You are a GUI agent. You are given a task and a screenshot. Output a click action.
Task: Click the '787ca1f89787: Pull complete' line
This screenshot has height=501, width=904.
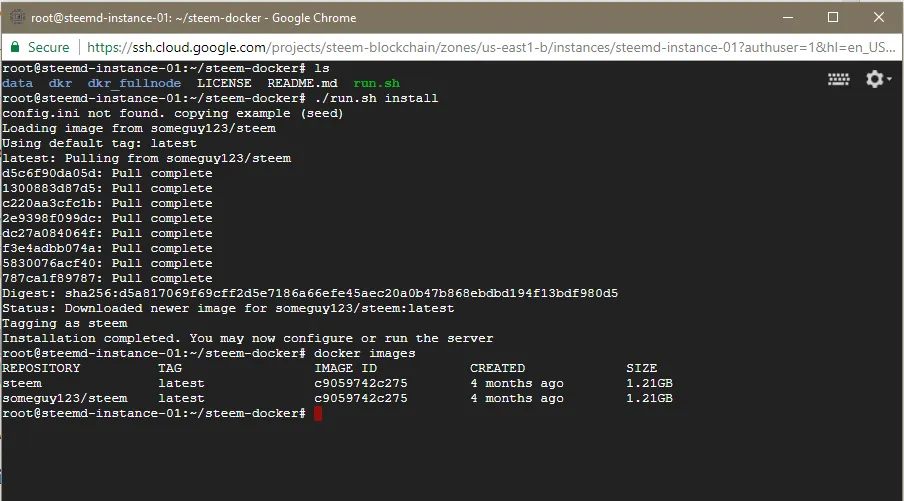point(107,278)
